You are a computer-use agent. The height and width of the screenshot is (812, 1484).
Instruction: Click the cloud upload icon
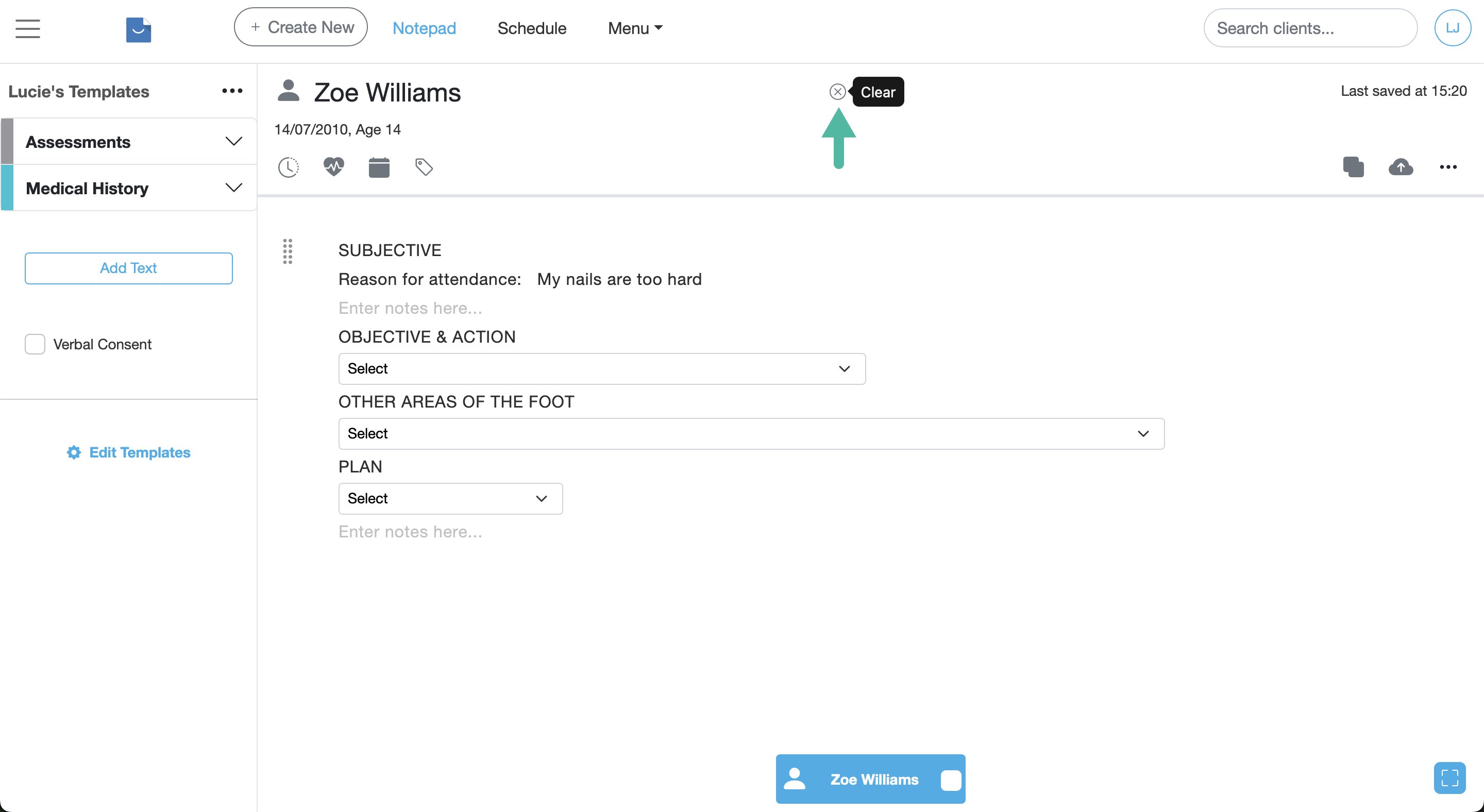click(x=1401, y=167)
